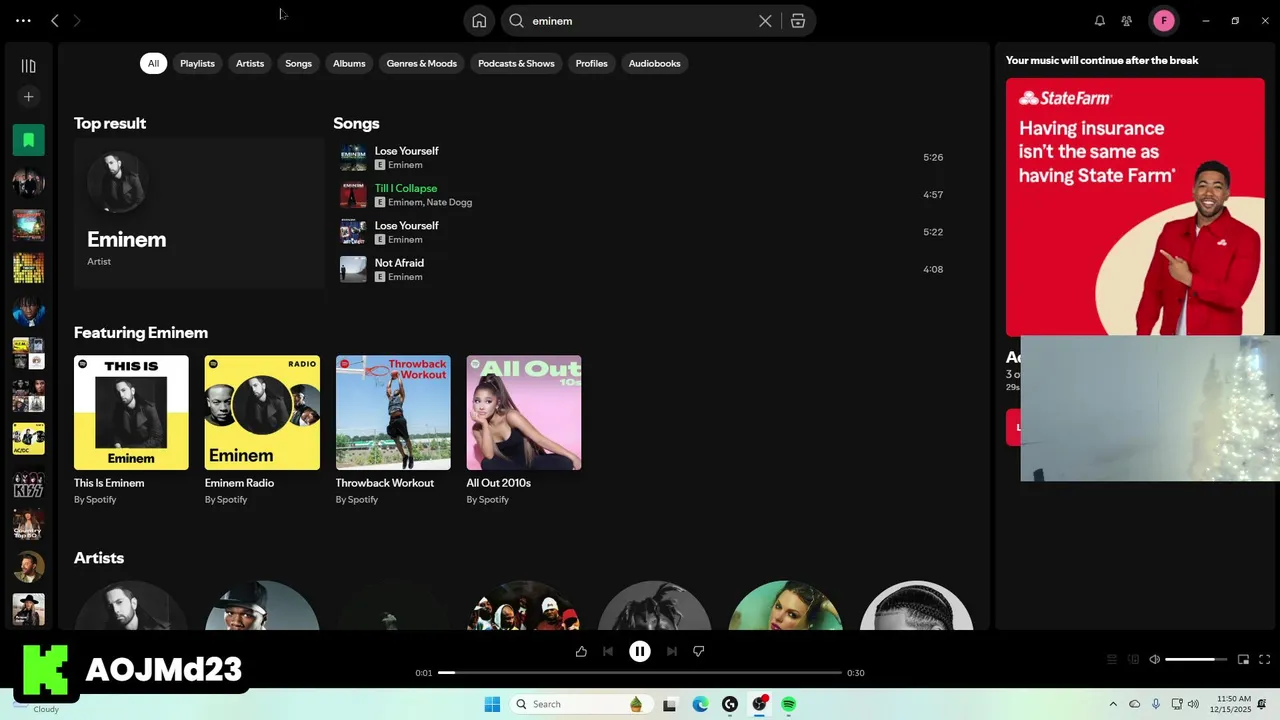Click Not Afraid album art thumbnail
The height and width of the screenshot is (720, 1280).
point(353,269)
